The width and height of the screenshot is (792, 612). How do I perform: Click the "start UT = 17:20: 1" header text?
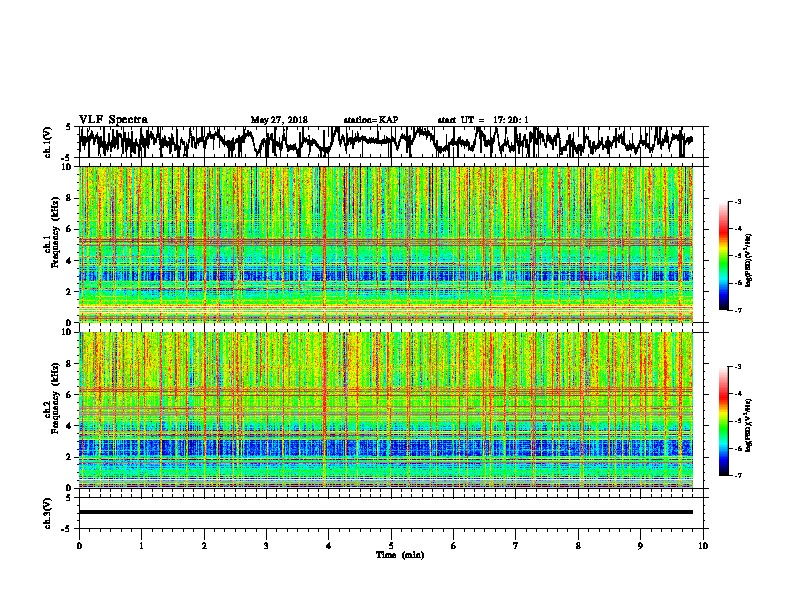483,120
